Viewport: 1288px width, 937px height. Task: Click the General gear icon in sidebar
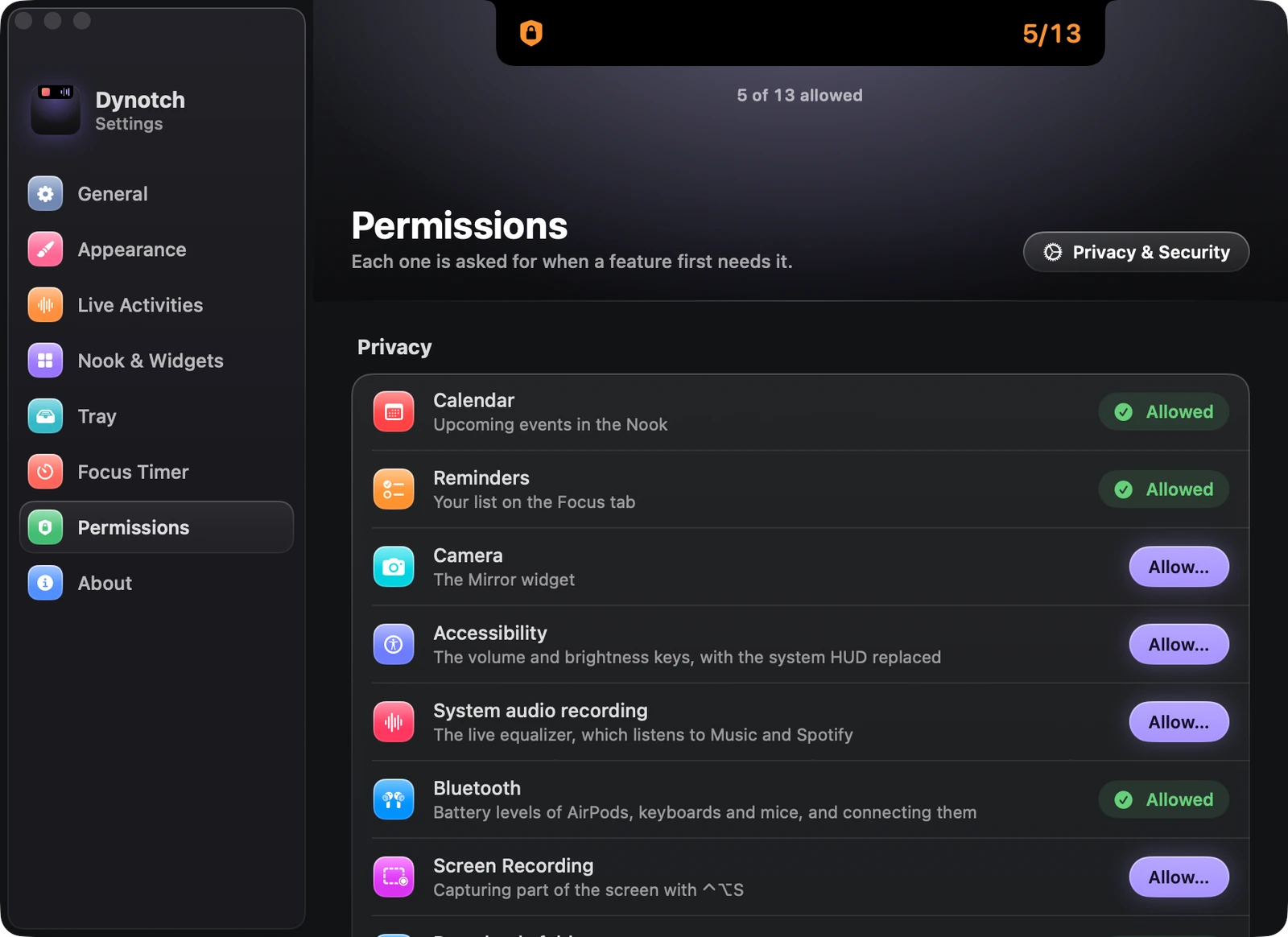[x=45, y=194]
